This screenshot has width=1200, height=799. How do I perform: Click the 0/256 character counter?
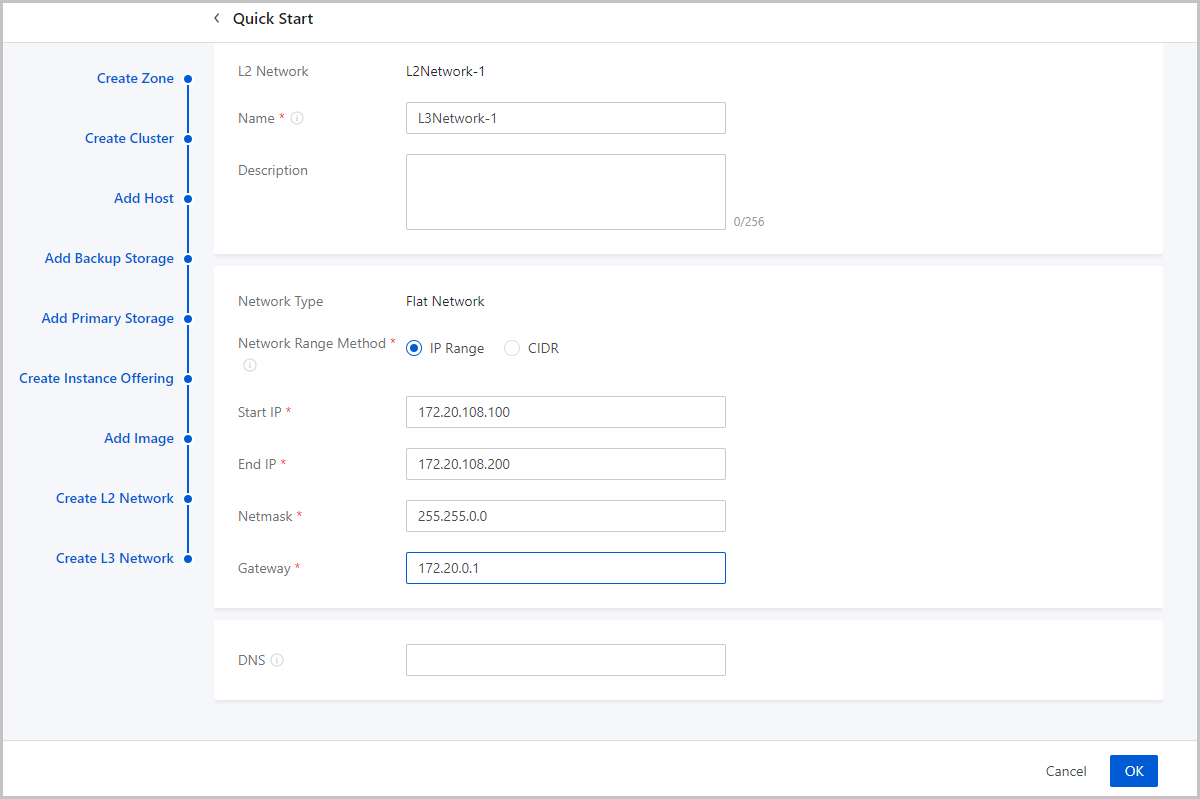[x=749, y=222]
